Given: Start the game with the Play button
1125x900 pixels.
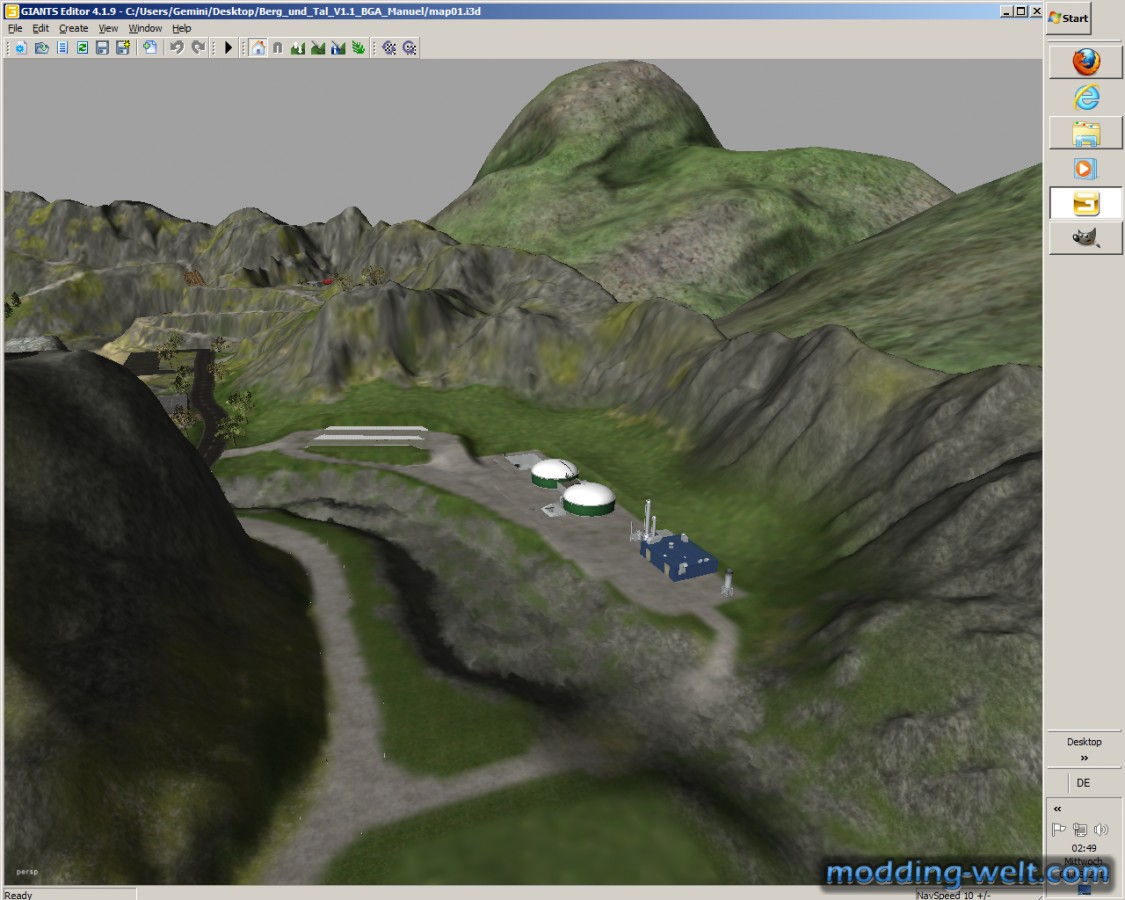Looking at the screenshot, I should point(228,48).
